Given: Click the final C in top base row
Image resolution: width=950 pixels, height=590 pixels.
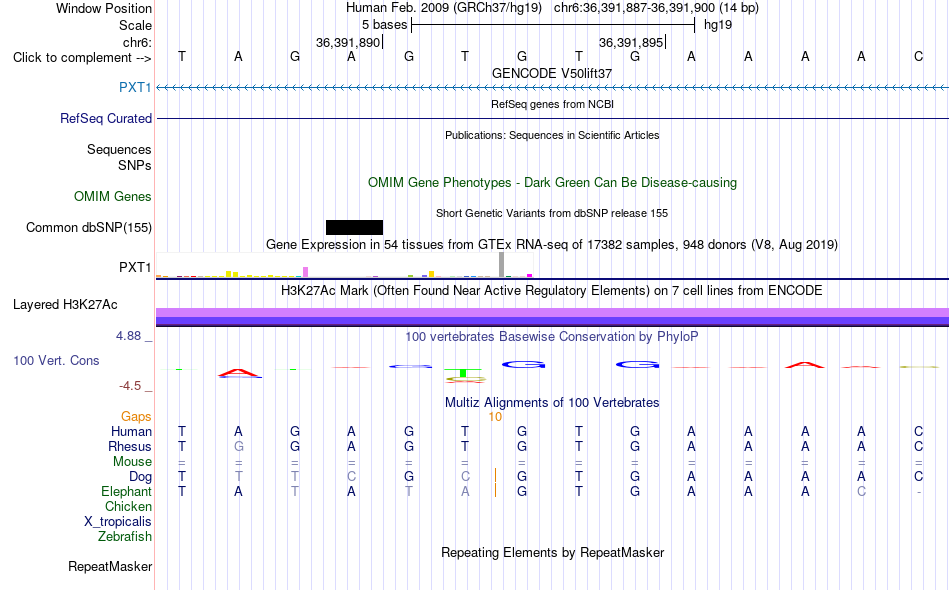Looking at the screenshot, I should coord(918,56).
